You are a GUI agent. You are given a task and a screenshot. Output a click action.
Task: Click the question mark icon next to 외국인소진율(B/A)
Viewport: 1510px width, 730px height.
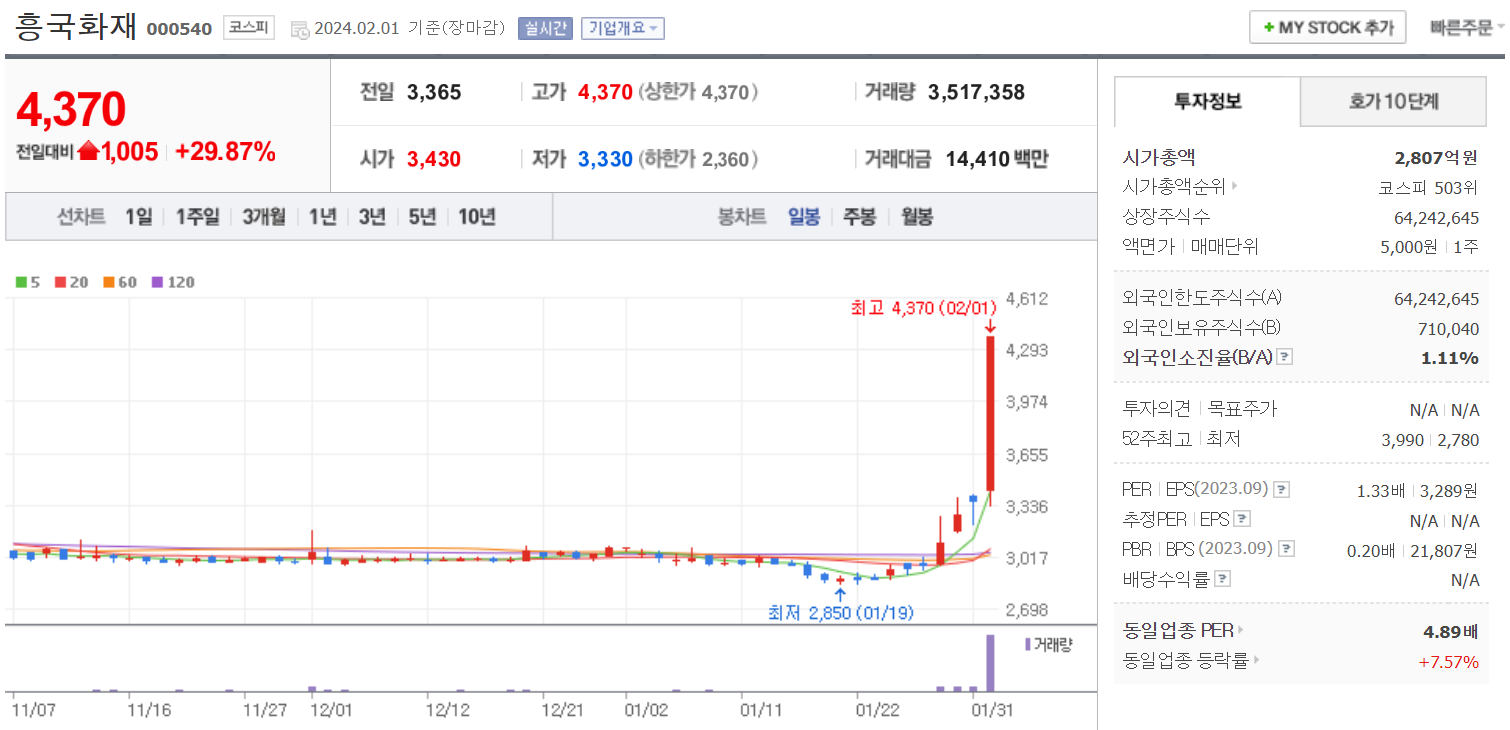1285,357
